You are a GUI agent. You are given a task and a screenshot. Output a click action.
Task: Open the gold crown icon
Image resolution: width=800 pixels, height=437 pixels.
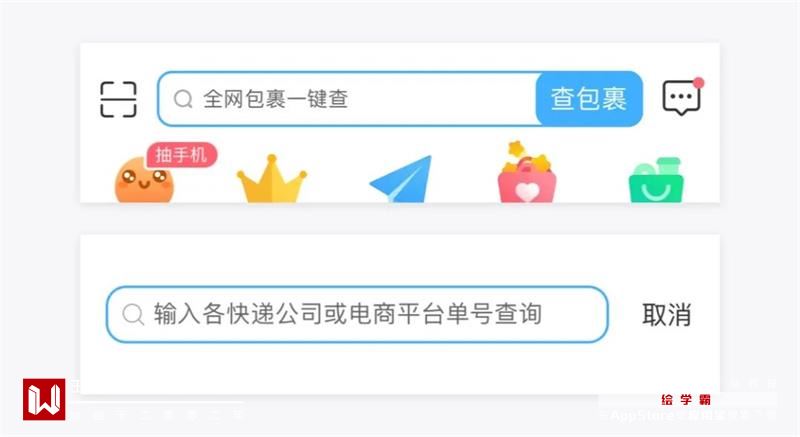coord(272,178)
